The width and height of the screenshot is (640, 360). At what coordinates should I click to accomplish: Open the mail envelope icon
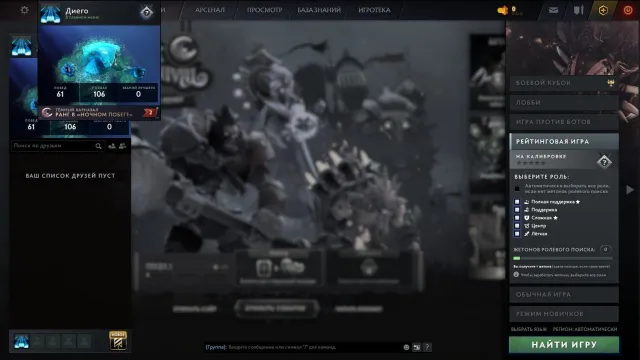[553, 10]
